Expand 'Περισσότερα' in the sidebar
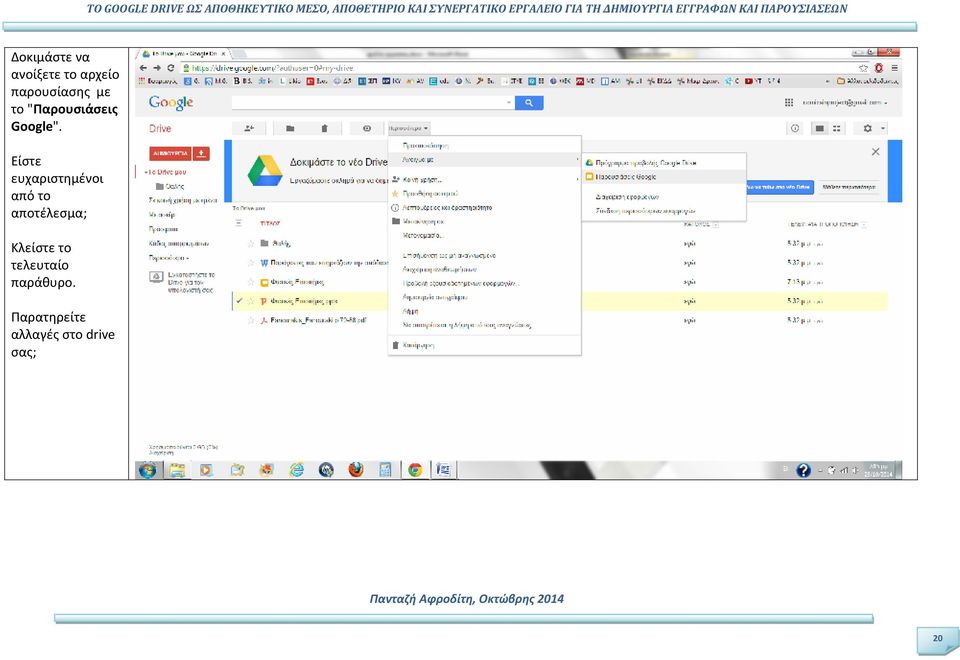 (168, 258)
